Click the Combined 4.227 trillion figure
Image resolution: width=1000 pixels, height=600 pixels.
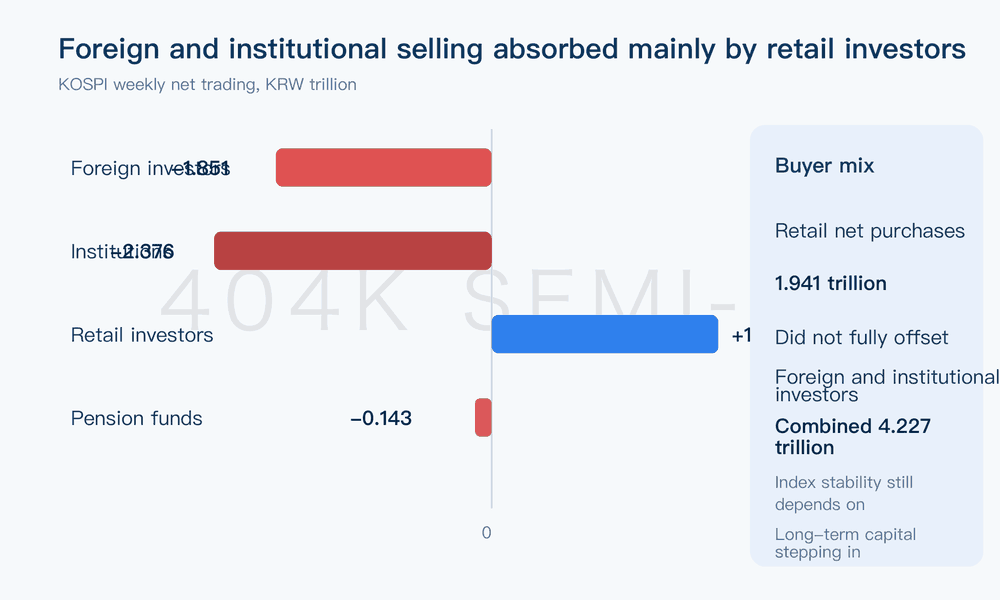tap(853, 437)
